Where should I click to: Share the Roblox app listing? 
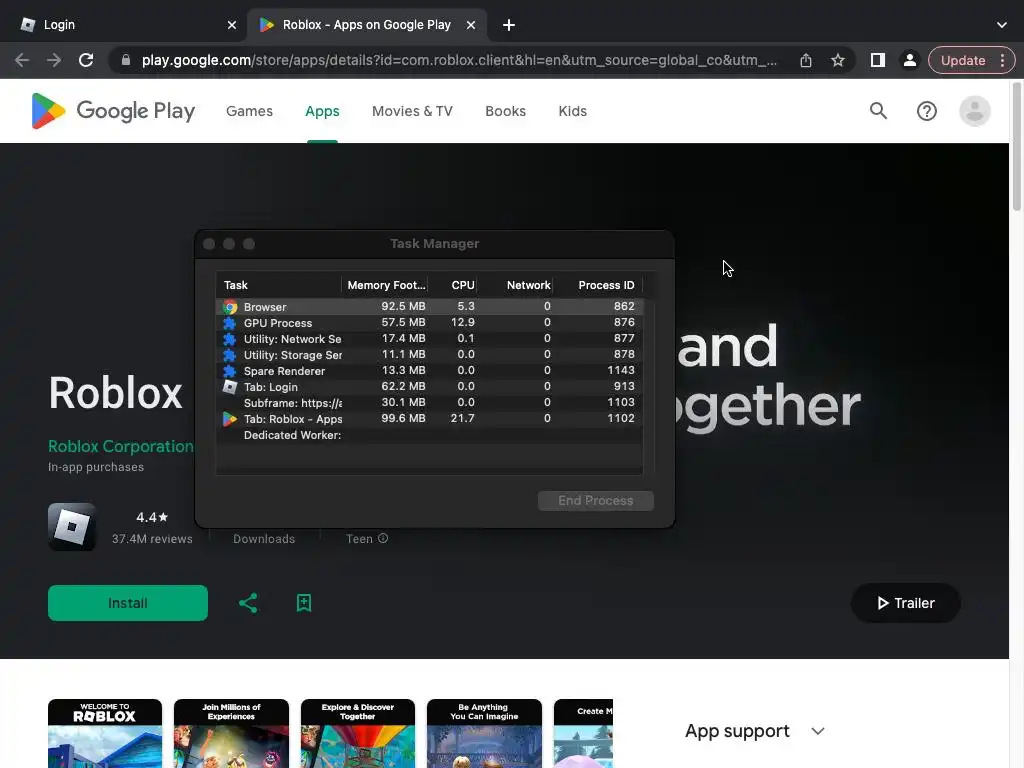[248, 603]
